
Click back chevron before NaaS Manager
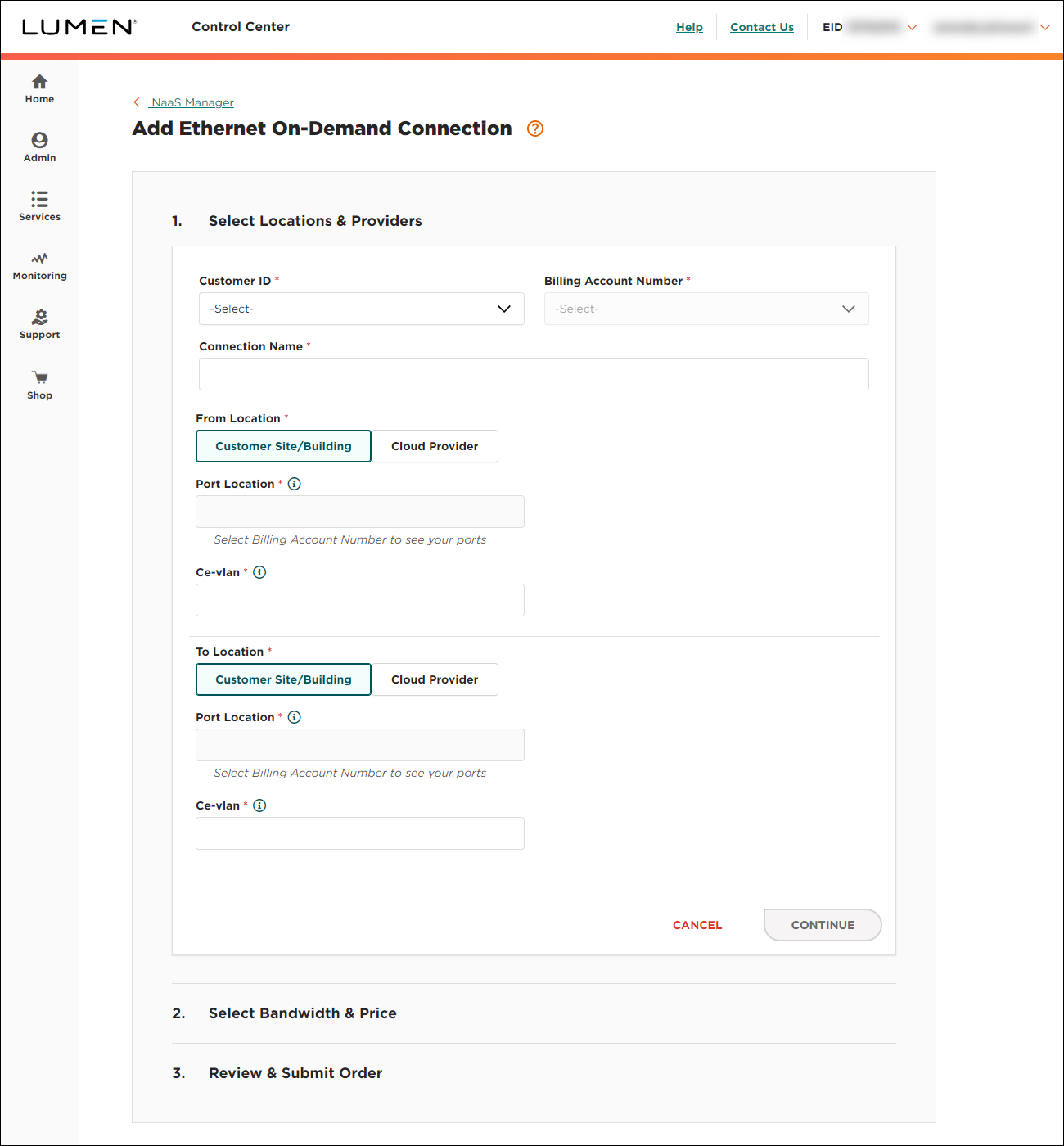click(x=137, y=102)
